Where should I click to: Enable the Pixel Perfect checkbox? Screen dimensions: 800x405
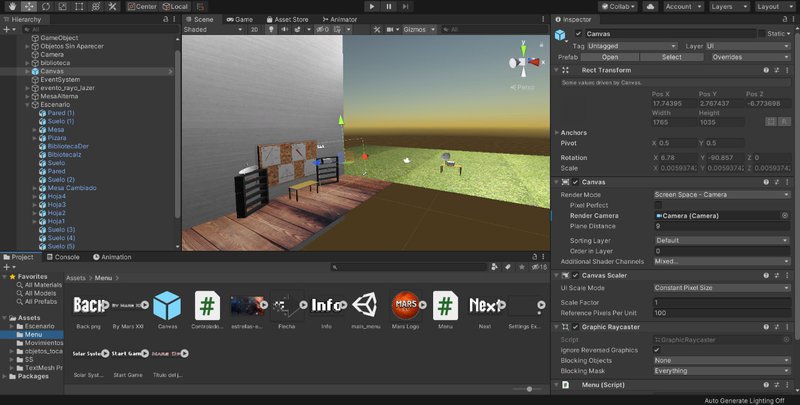pyautogui.click(x=658, y=204)
